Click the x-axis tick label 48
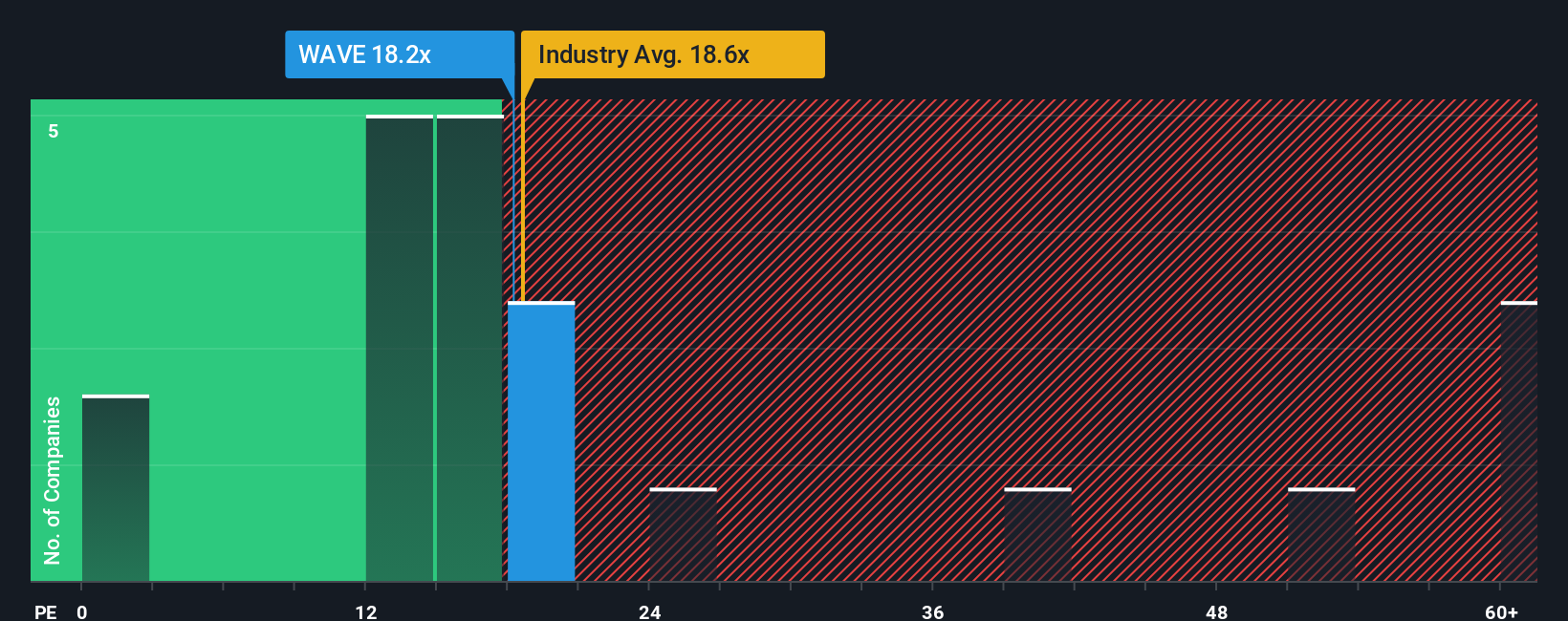1568x621 pixels. pyautogui.click(x=1217, y=612)
